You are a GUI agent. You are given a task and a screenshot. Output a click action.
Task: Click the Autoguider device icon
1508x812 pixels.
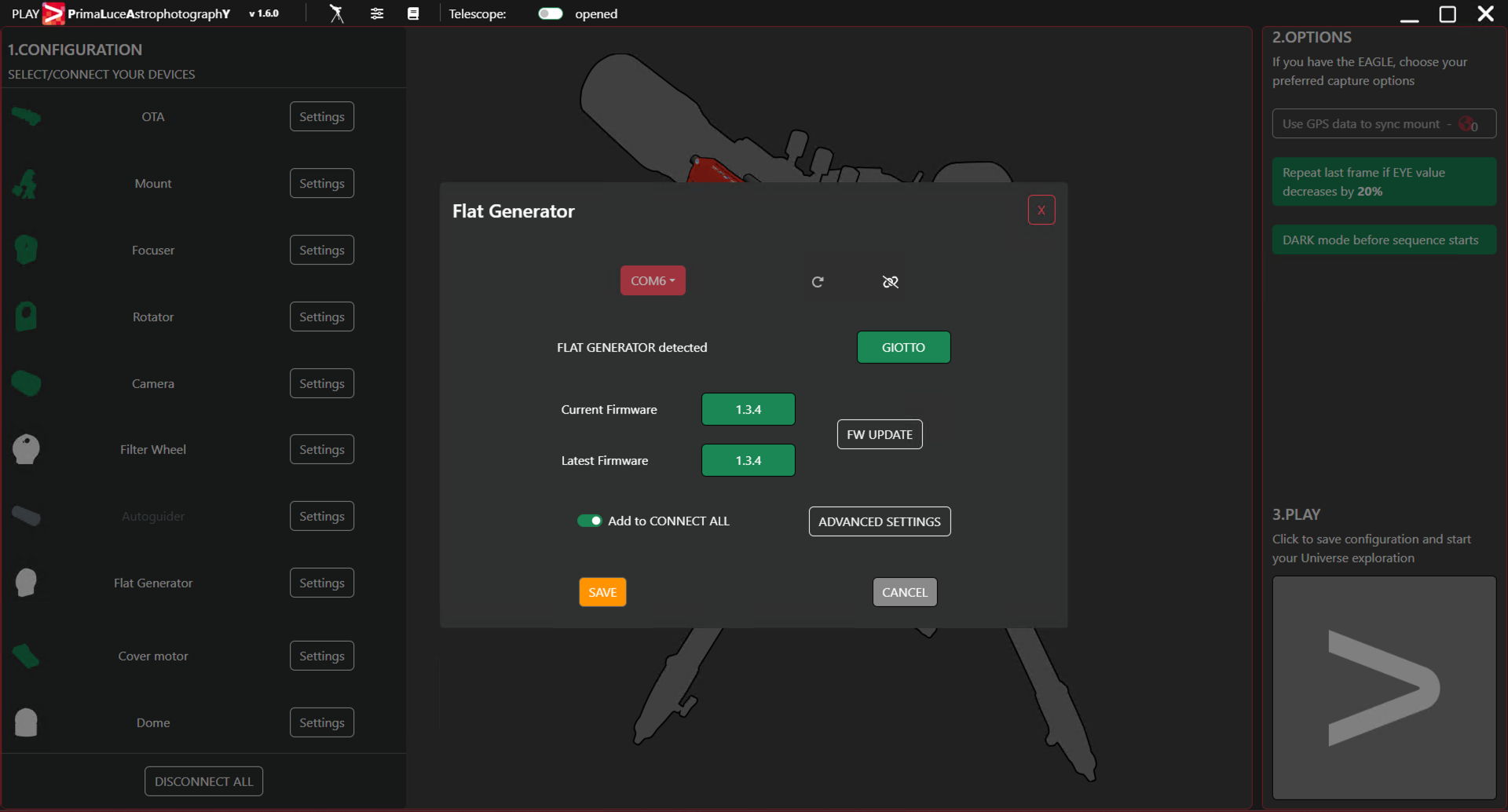click(x=26, y=516)
